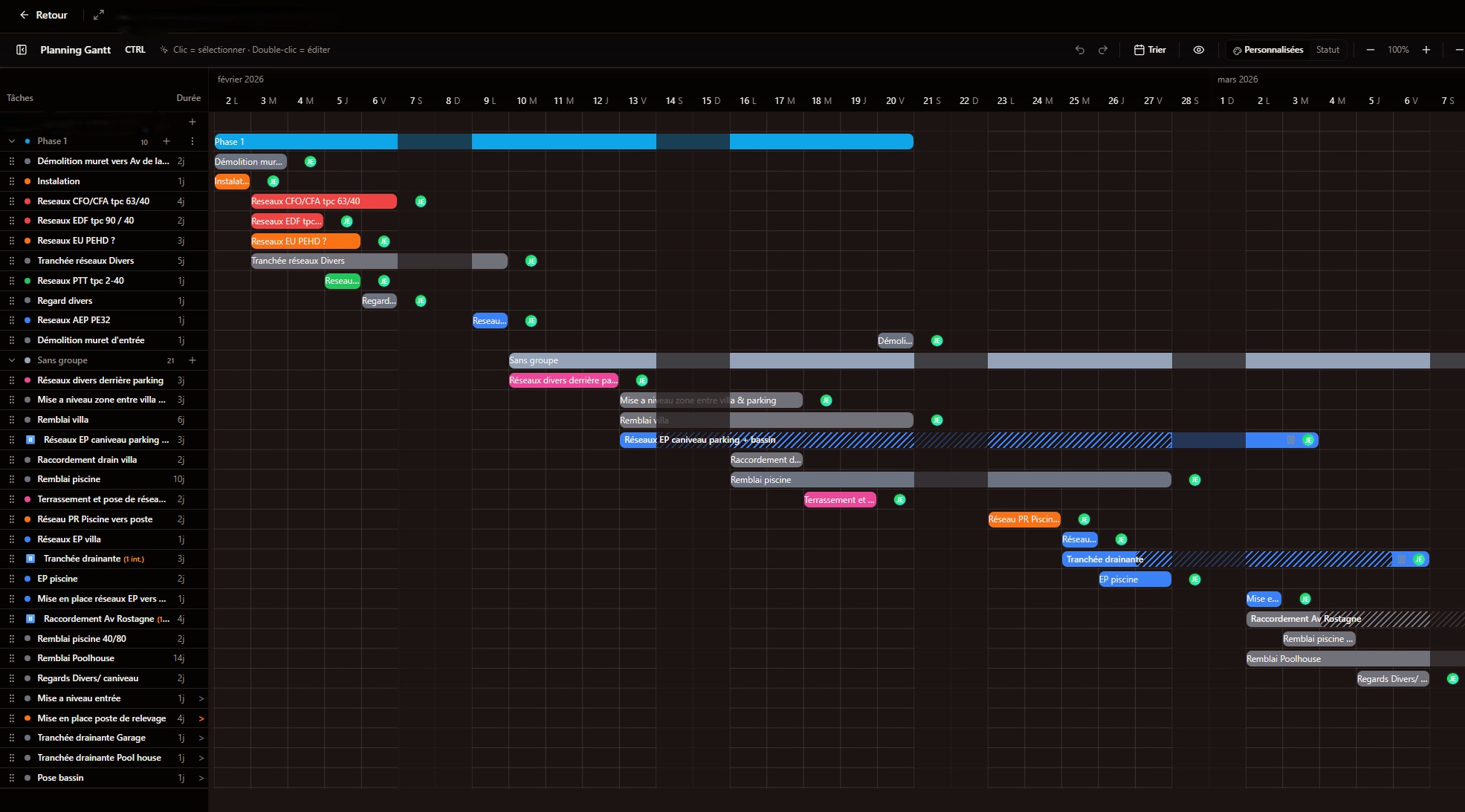Click the plus icon to add a task
This screenshot has width=1465, height=812.
192,122
